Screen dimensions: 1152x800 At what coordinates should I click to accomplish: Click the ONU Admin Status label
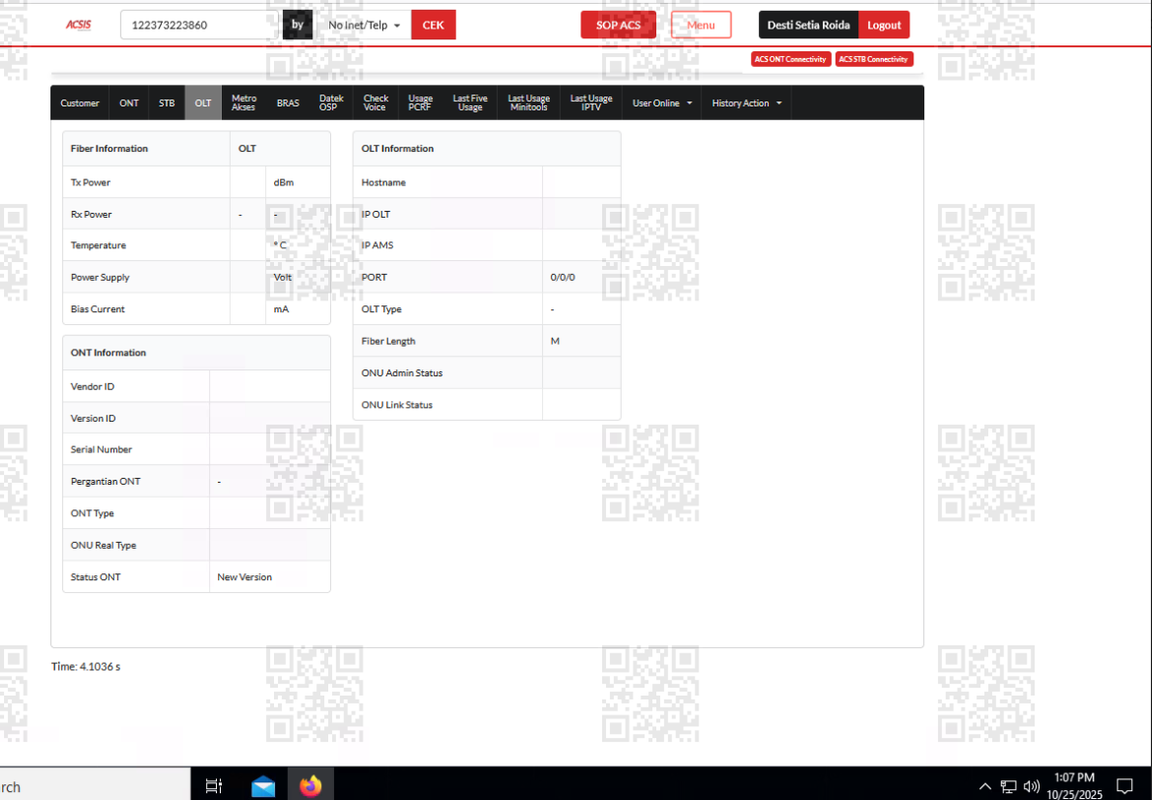coord(402,373)
